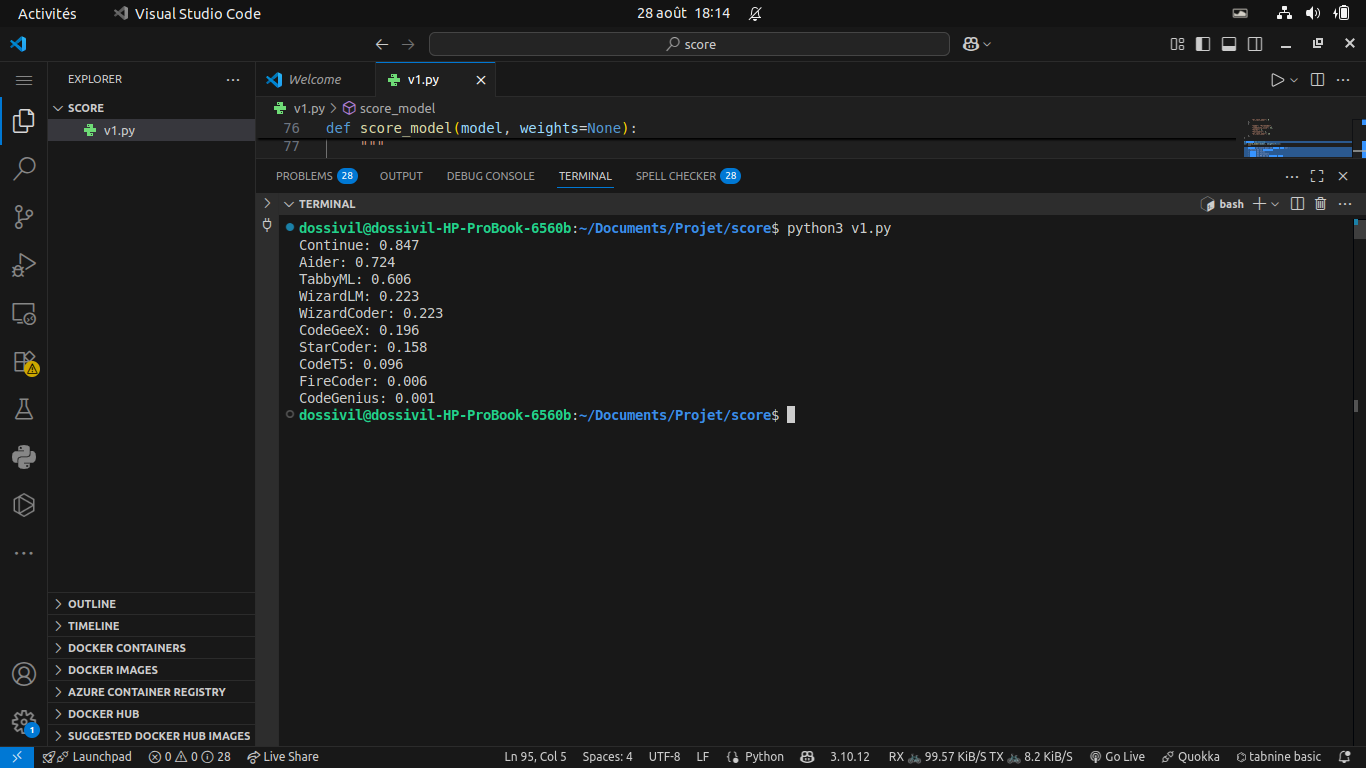Viewport: 1366px width, 768px height.
Task: Open the Python view in activity bar
Action: 24,457
